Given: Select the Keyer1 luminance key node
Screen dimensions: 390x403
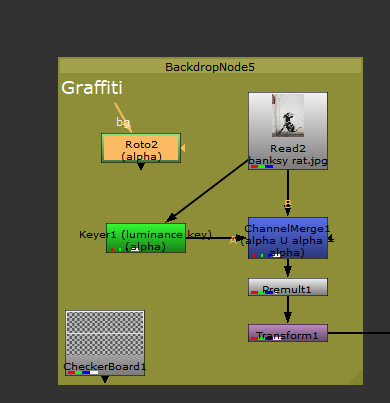Looking at the screenshot, I should [146, 238].
